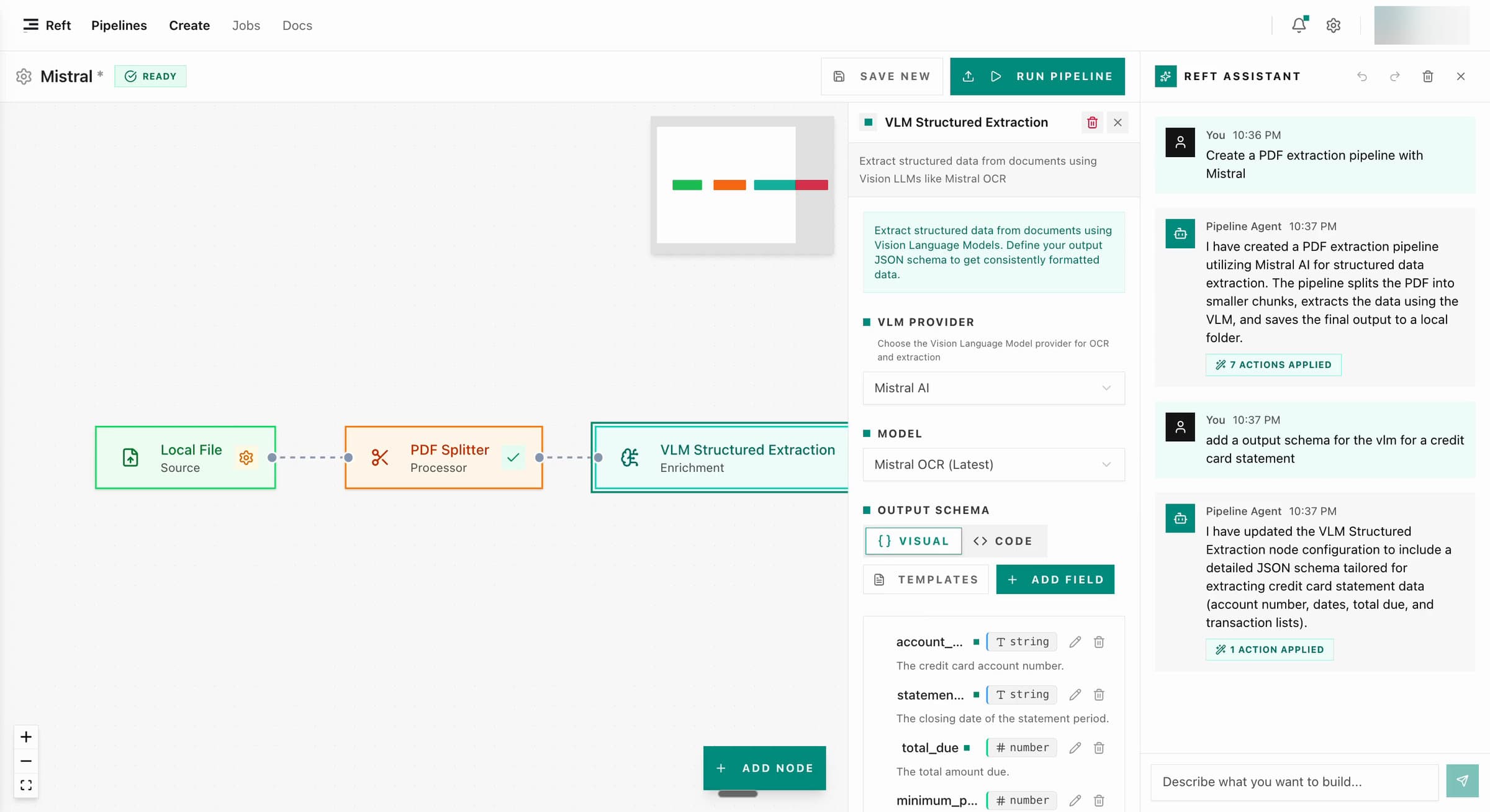The width and height of the screenshot is (1490, 812).
Task: Go to Pipelines in top navigation
Action: tap(119, 25)
